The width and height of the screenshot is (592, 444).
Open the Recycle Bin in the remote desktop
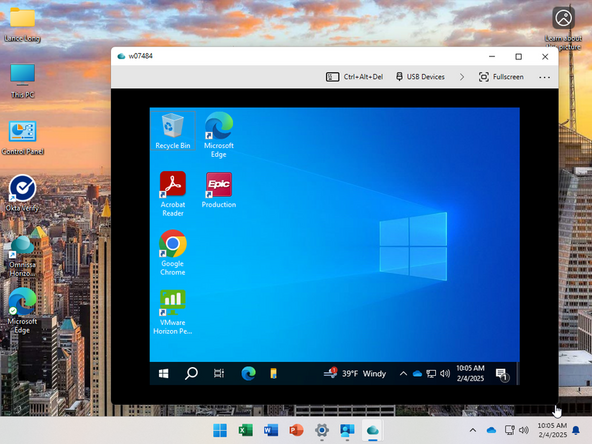point(173,131)
